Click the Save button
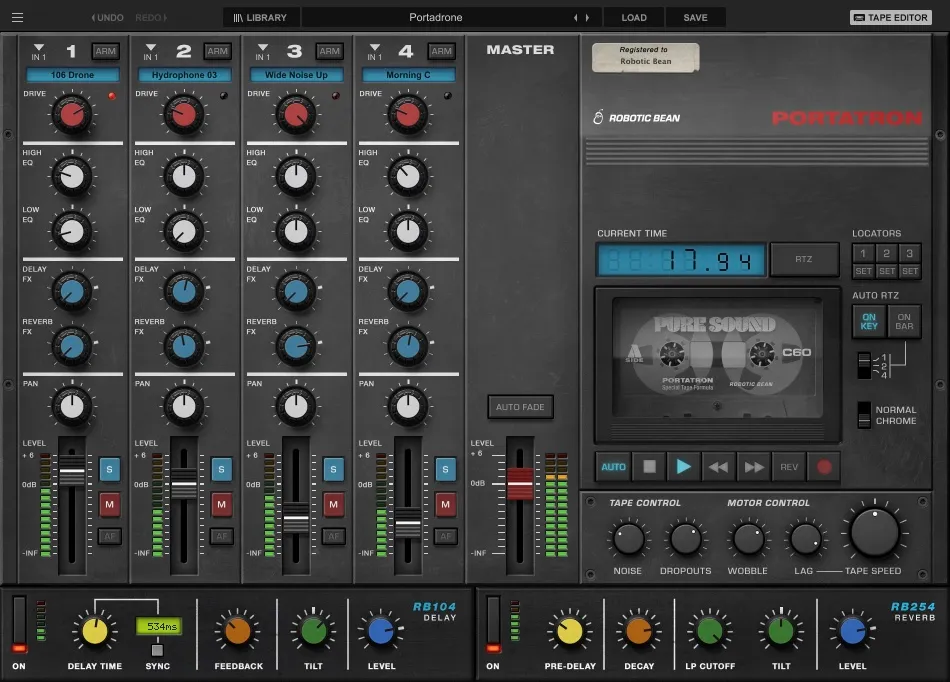Viewport: 950px width, 682px height. (x=696, y=18)
